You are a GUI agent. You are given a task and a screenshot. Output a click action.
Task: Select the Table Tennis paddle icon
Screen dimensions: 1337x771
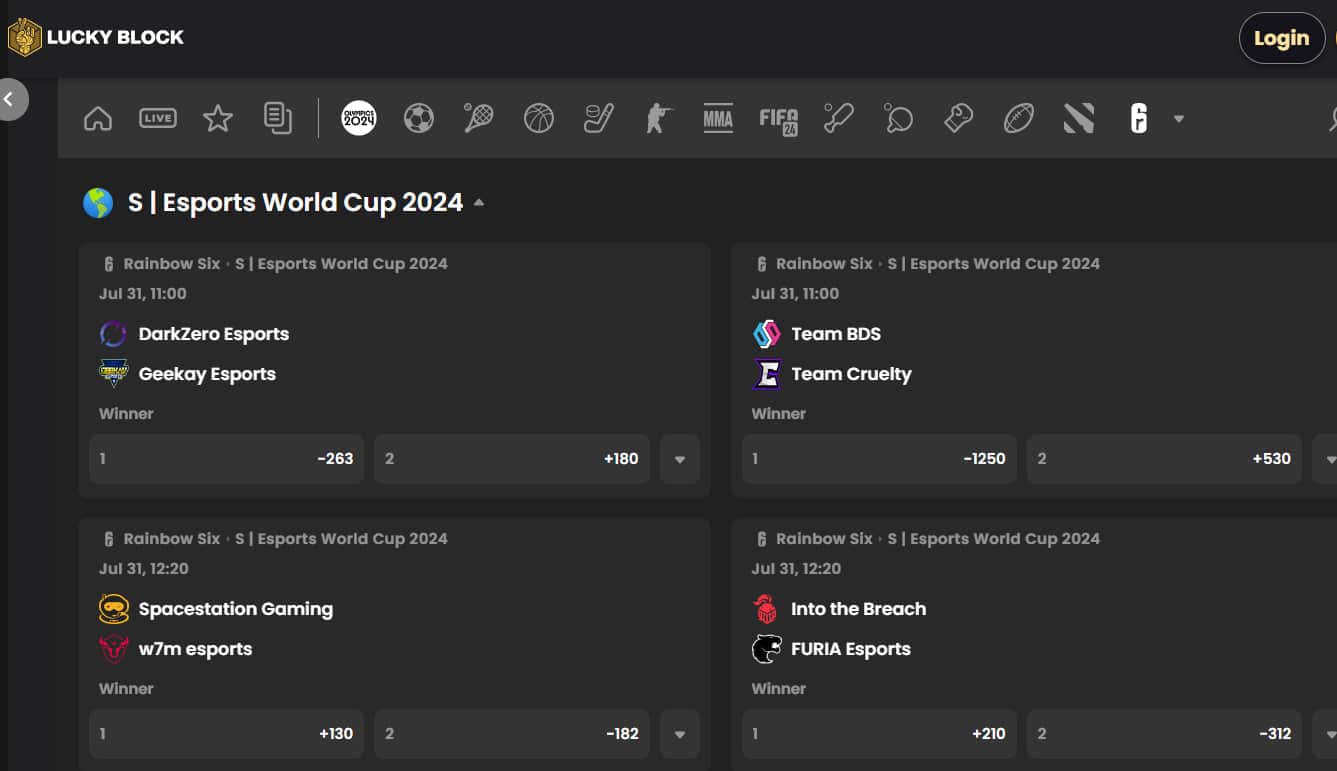coord(899,119)
